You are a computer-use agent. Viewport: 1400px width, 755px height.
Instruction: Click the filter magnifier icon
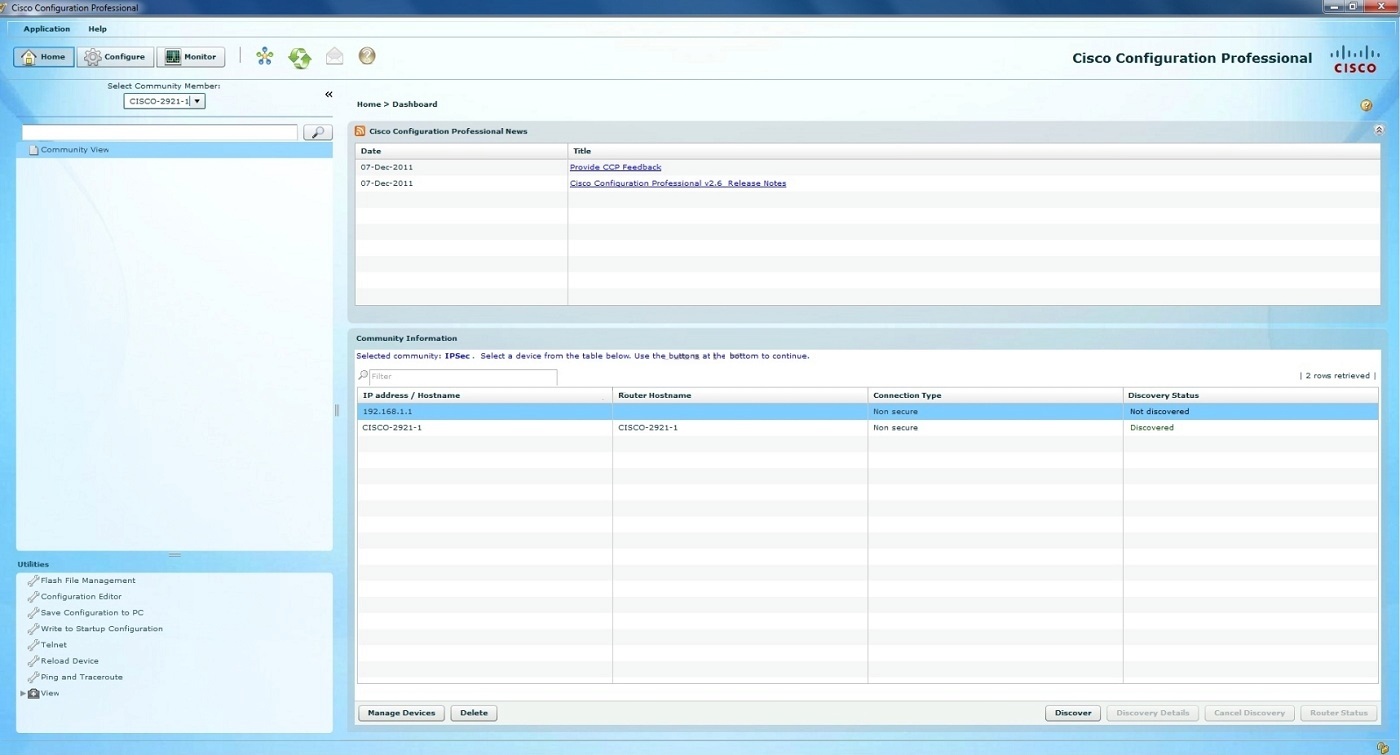(x=363, y=376)
